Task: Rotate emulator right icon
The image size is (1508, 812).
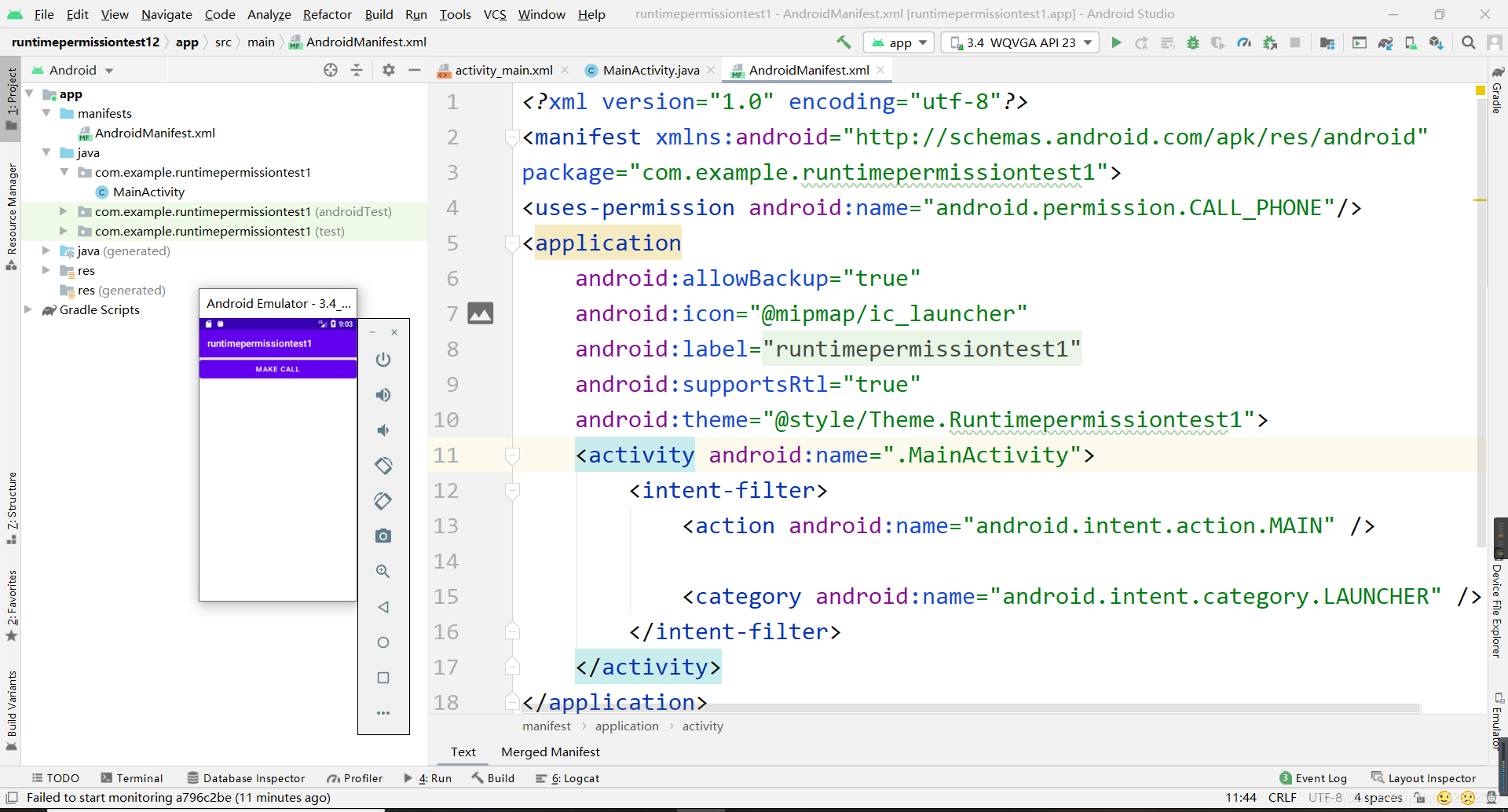Action: 383,501
